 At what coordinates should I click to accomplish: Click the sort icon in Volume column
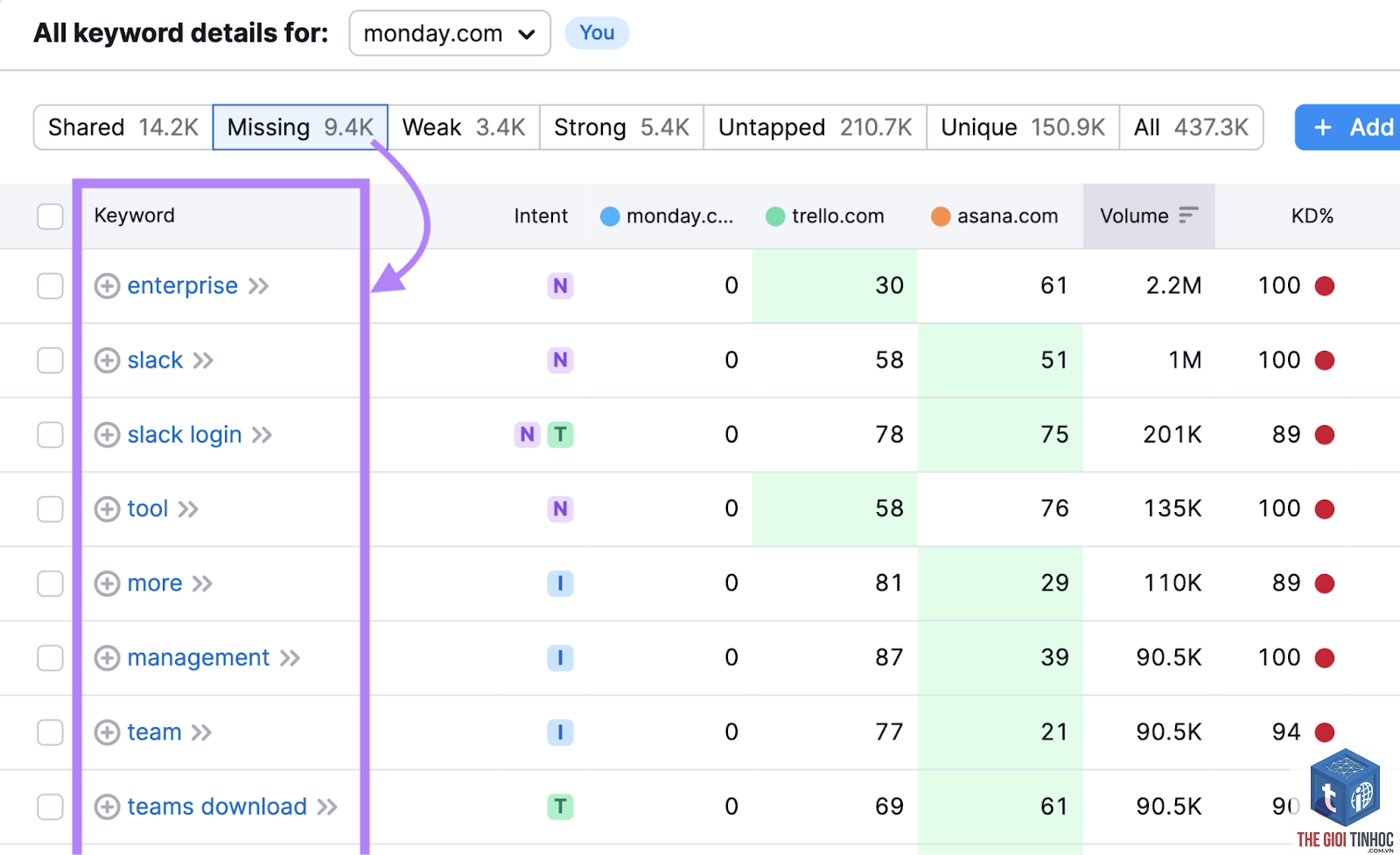click(1188, 215)
